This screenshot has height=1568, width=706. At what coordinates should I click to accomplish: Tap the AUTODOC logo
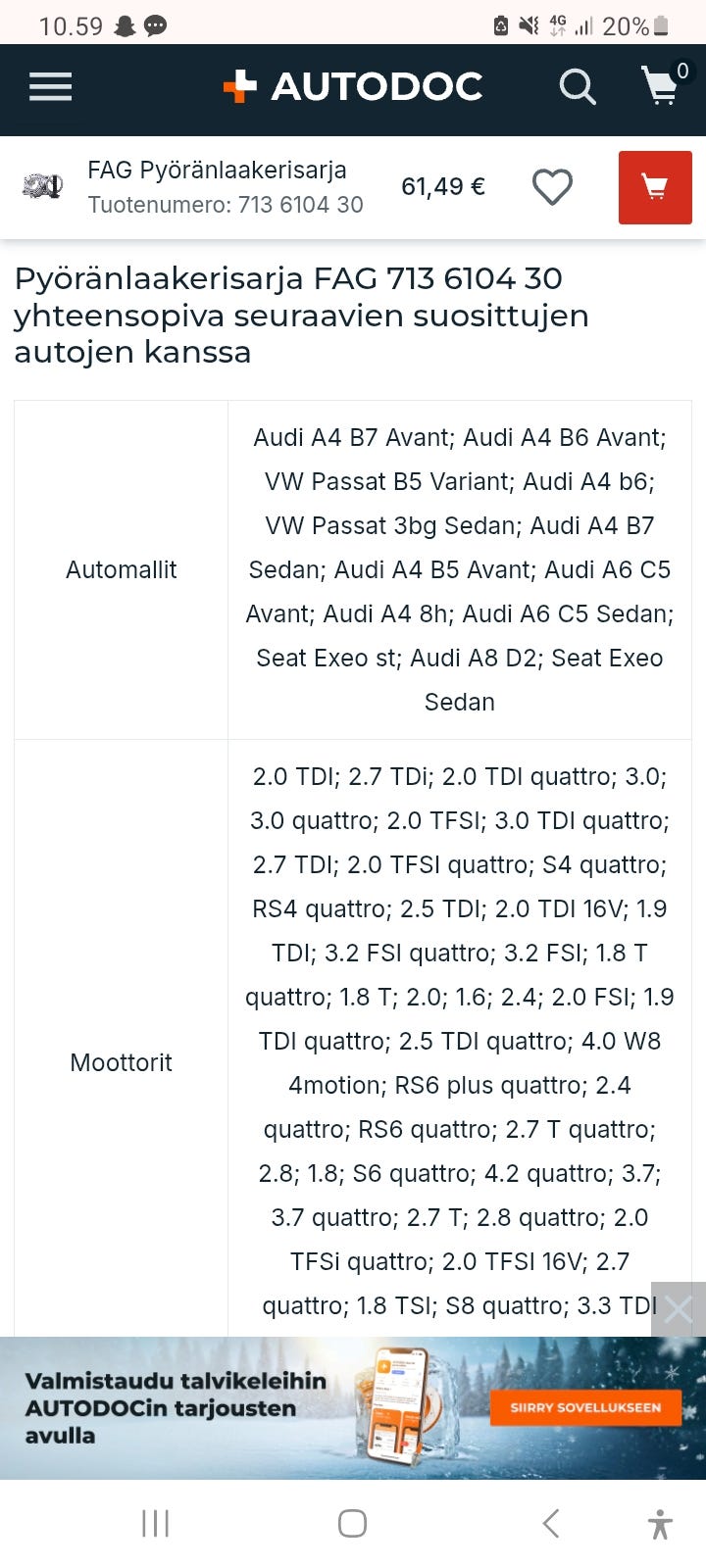pyautogui.click(x=353, y=87)
